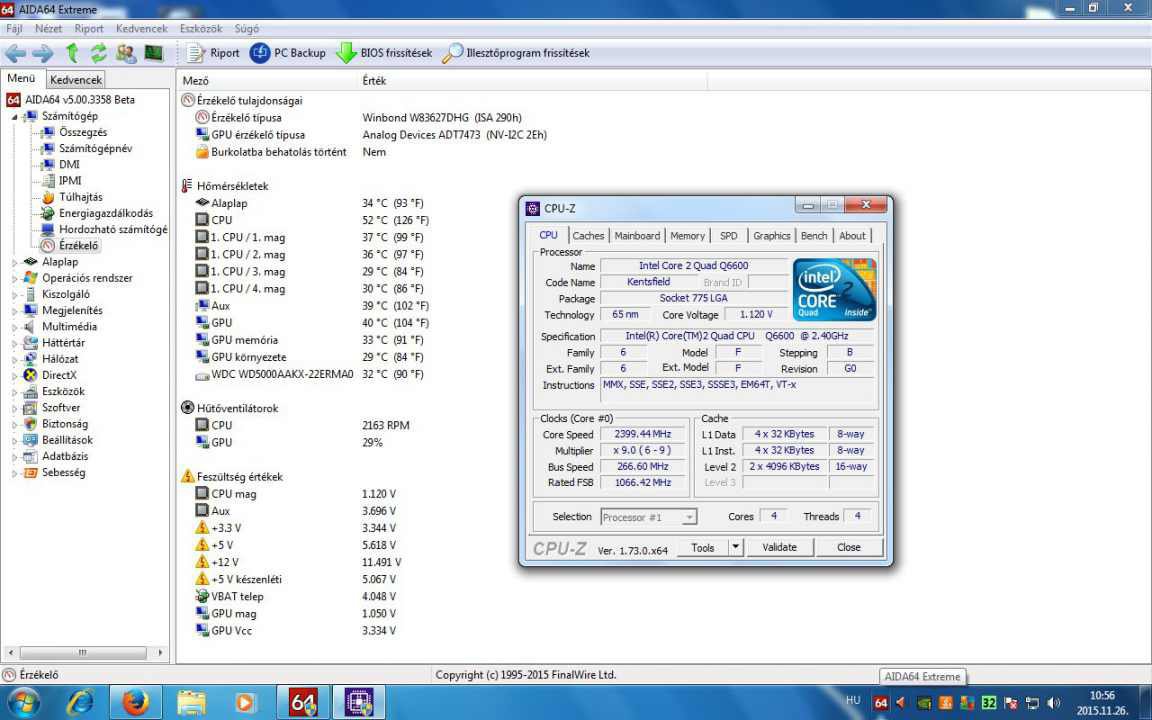Click the green up-level arrow icon
This screenshot has height=720, width=1152.
pos(71,53)
